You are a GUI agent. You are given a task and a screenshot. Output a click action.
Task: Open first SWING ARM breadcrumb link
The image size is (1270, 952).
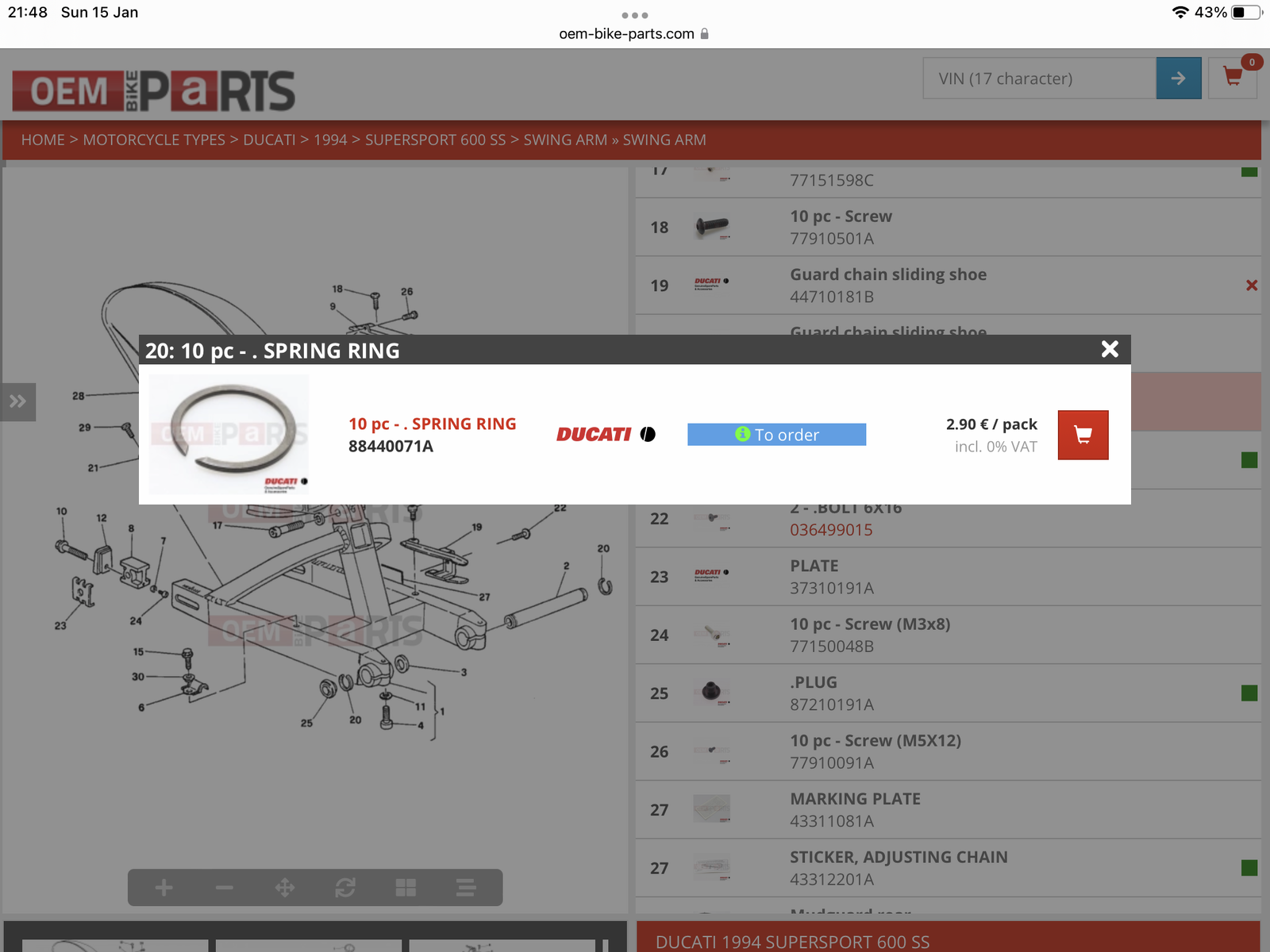(x=565, y=140)
